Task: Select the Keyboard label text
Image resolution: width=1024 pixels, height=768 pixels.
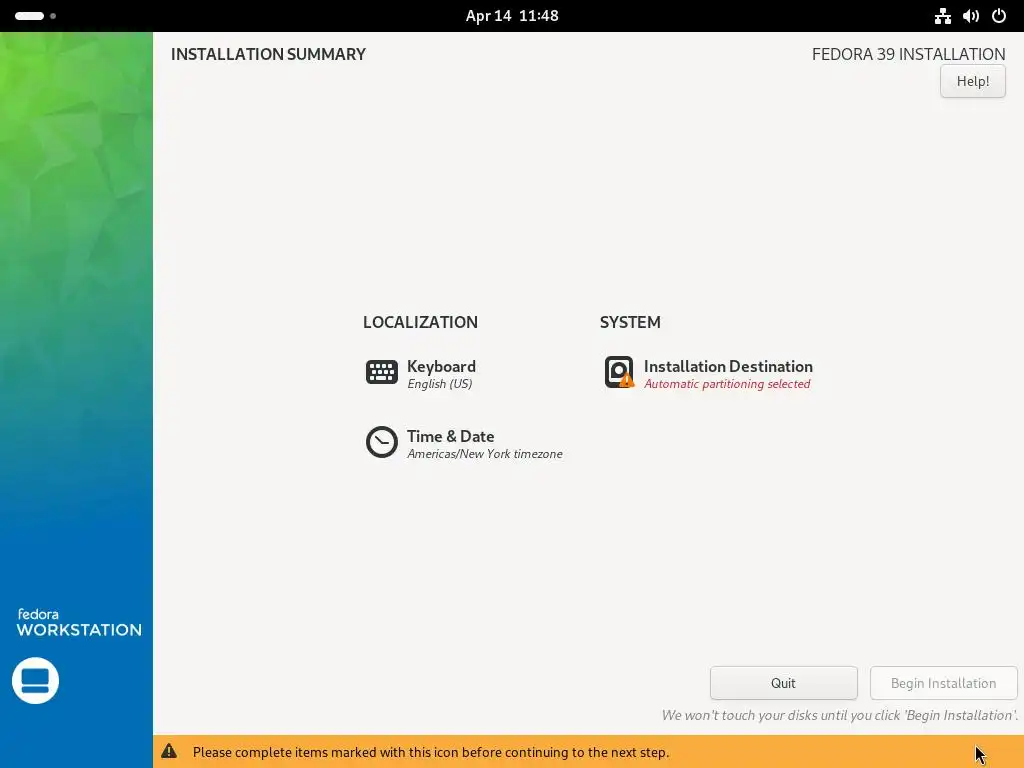Action: 441,366
